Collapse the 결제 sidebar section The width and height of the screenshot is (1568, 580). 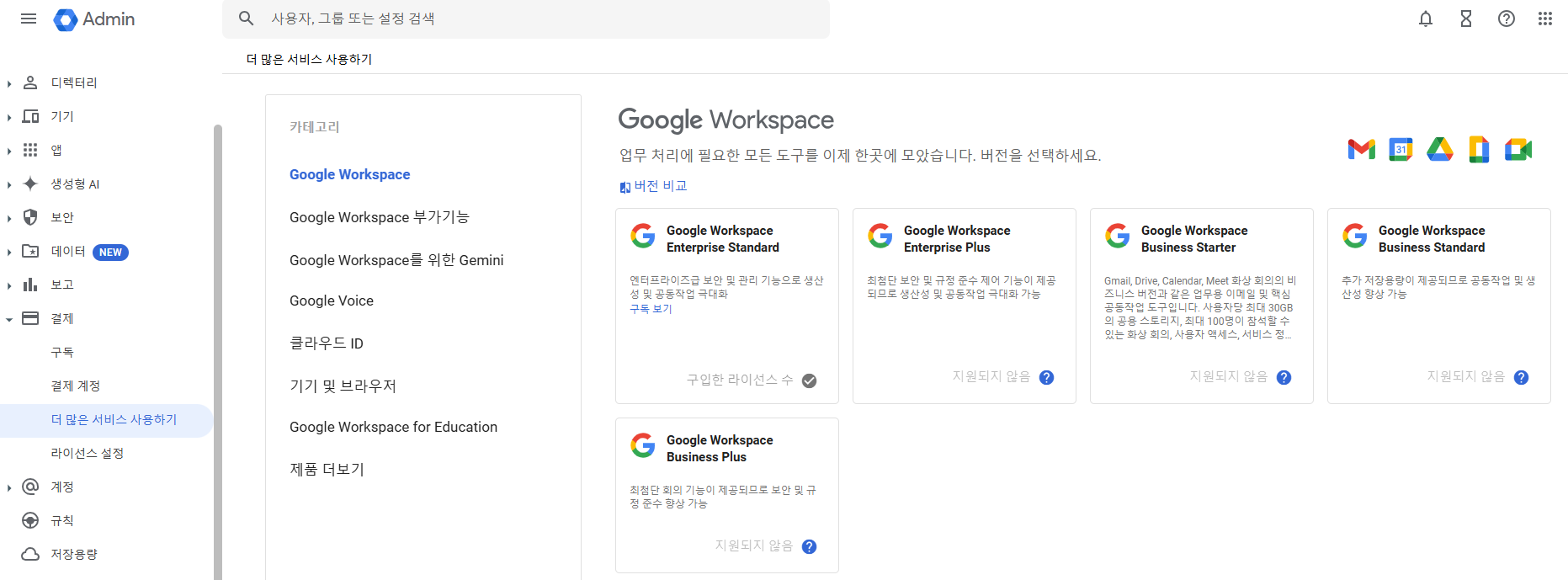(8, 319)
